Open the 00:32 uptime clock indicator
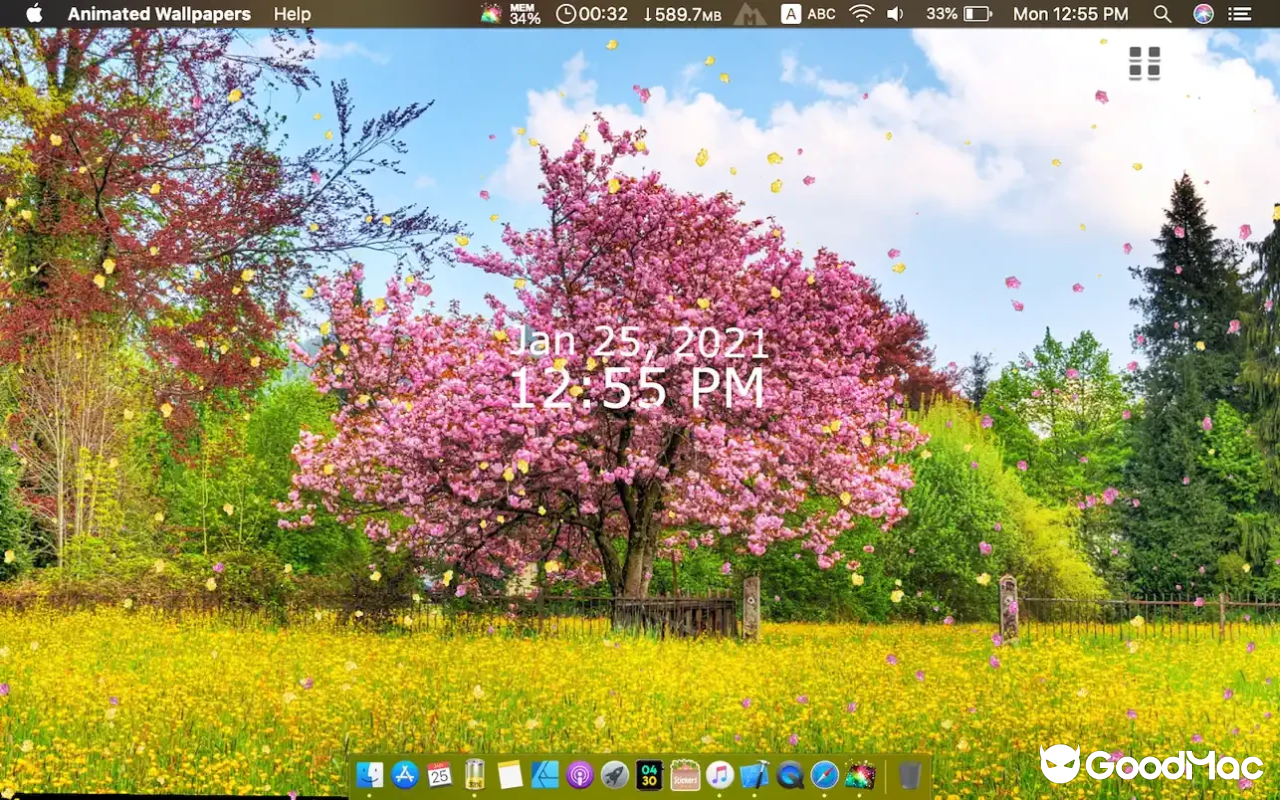The image size is (1280, 800). pyautogui.click(x=592, y=14)
